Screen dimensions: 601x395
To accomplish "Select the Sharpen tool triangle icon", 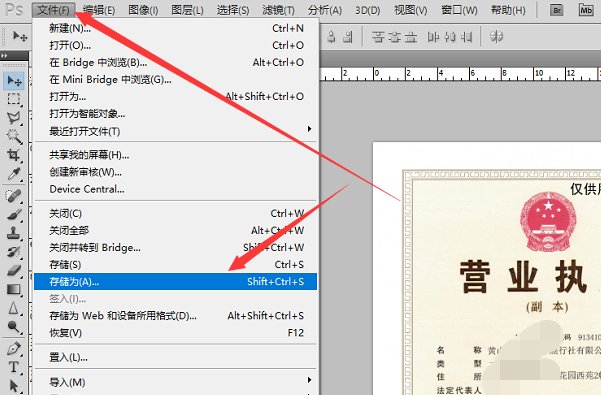I will pyautogui.click(x=15, y=308).
